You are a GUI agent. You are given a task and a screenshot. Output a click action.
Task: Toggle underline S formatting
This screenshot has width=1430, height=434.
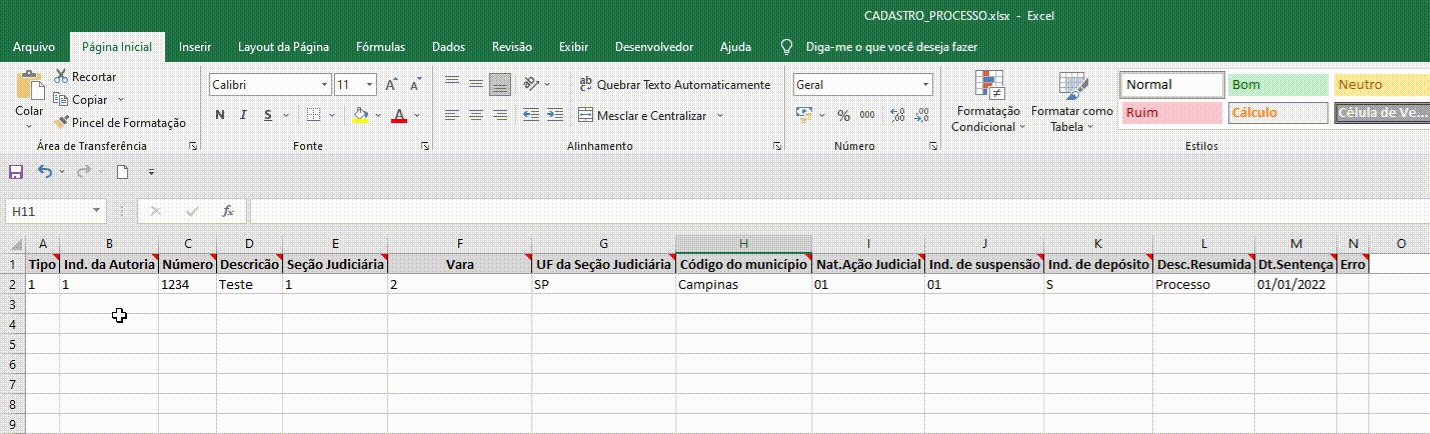click(x=268, y=115)
